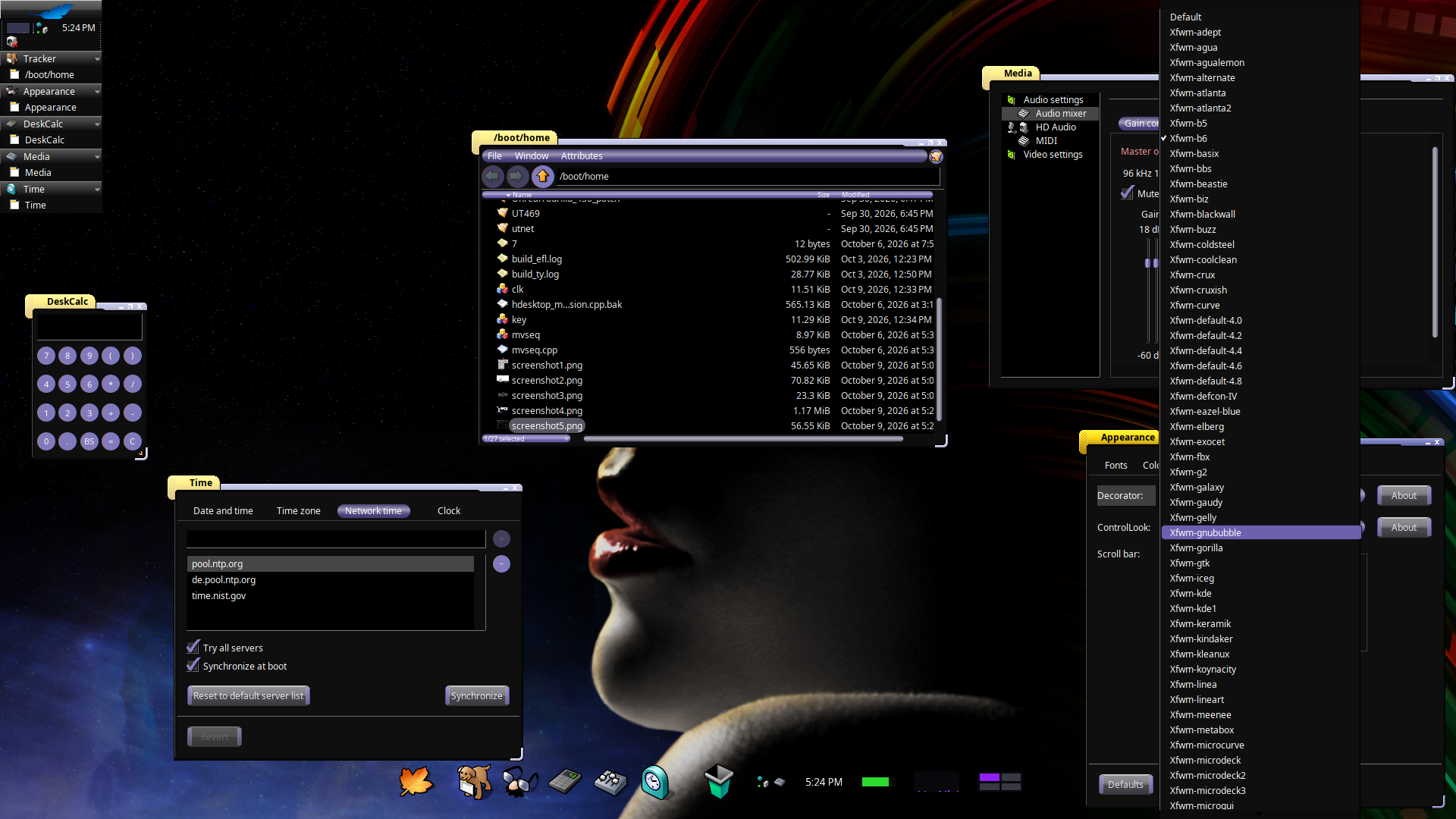Open the Haiku leaf icon in dock
Image resolution: width=1456 pixels, height=819 pixels.
[x=416, y=782]
